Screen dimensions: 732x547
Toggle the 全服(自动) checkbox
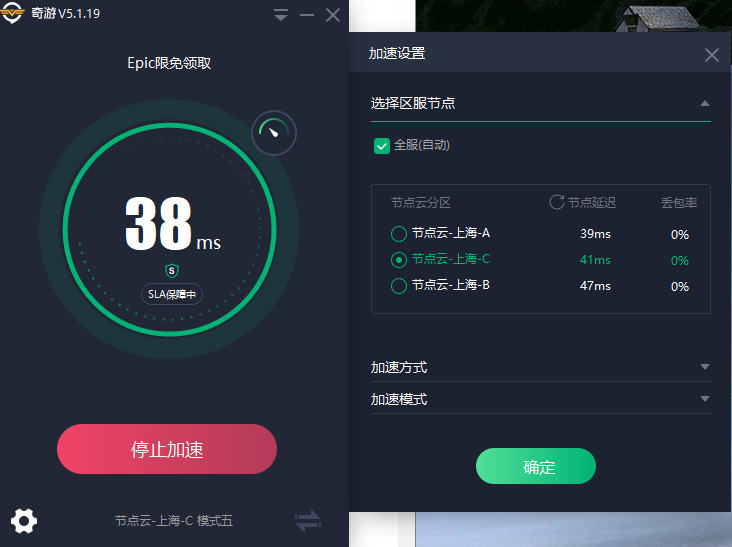382,146
